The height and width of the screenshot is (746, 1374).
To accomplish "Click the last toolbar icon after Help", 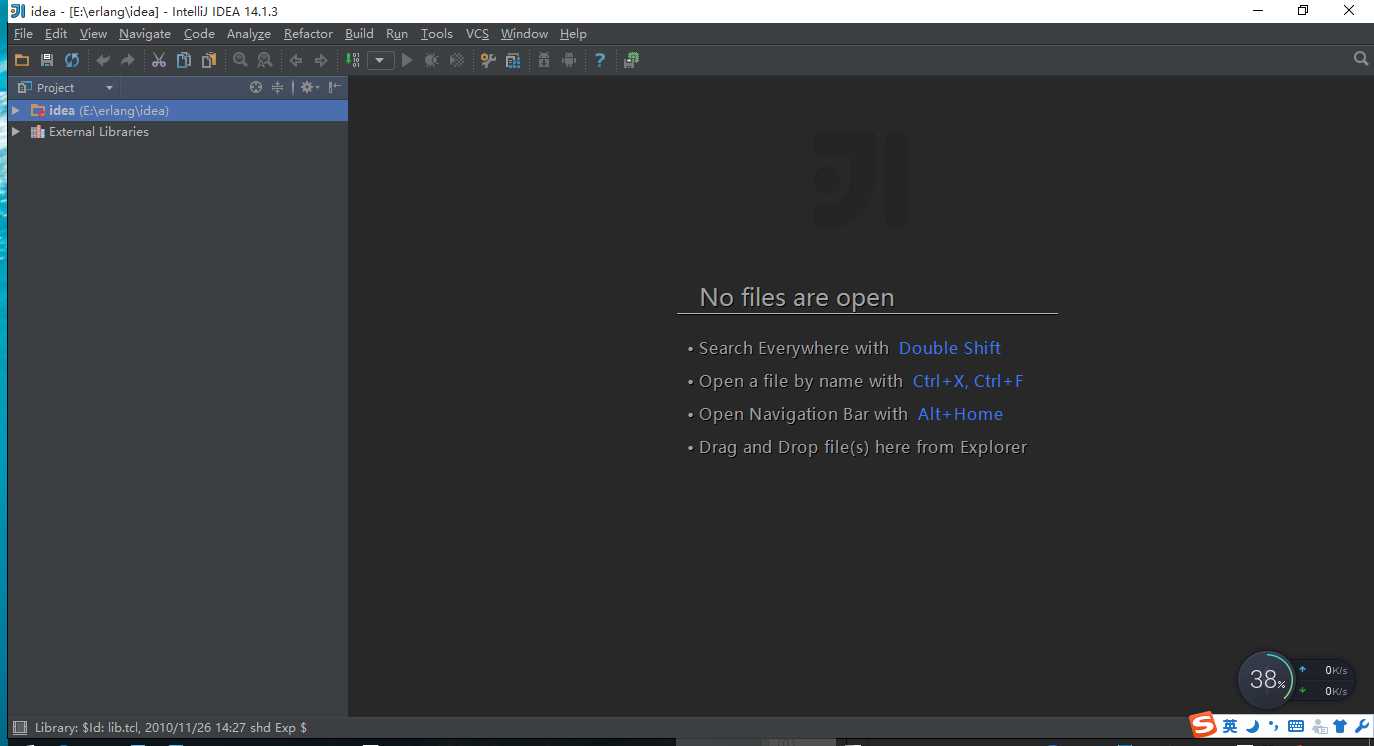I will (x=631, y=60).
